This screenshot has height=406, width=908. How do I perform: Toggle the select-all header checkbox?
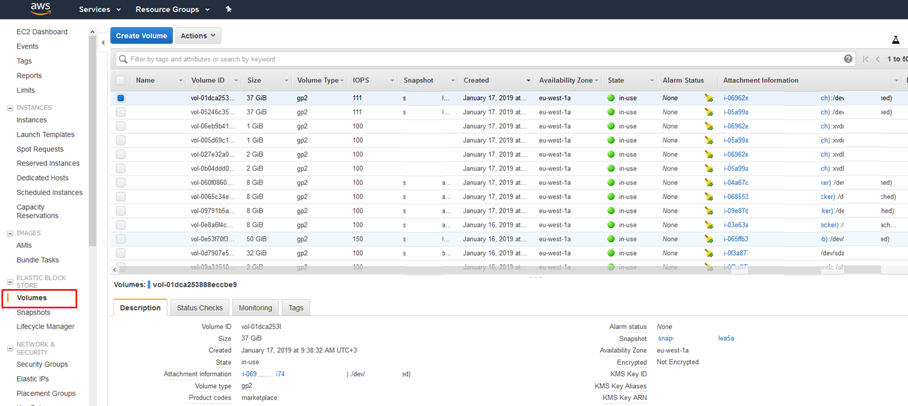[x=120, y=81]
